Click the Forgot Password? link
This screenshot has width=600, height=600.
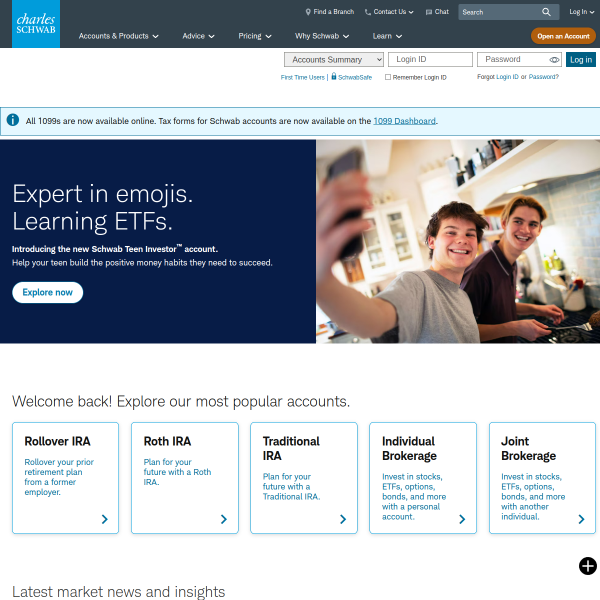544,77
